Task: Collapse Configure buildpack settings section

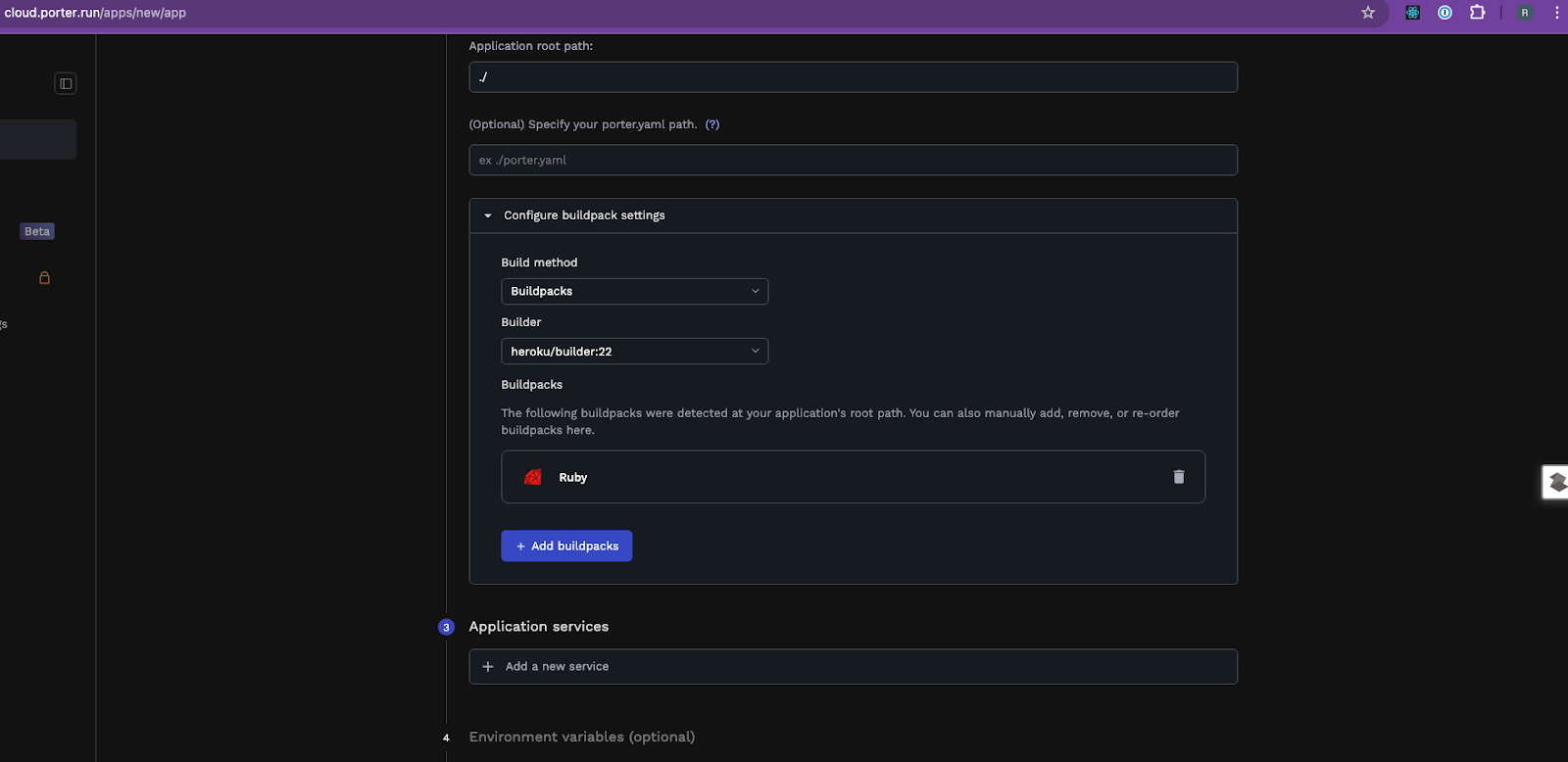Action: (x=854, y=215)
